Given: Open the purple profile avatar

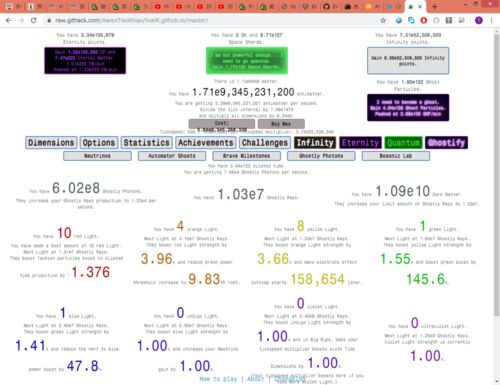Looking at the screenshot, I should 479,20.
